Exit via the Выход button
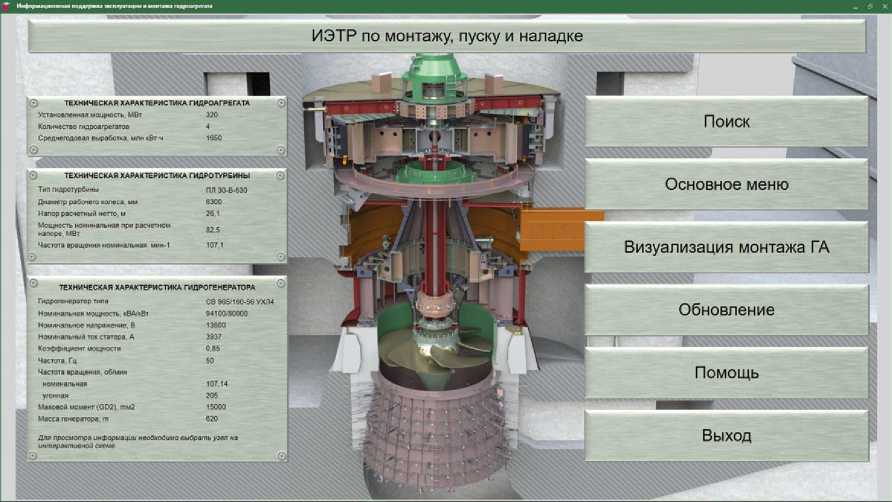The height and width of the screenshot is (502, 892). point(726,436)
